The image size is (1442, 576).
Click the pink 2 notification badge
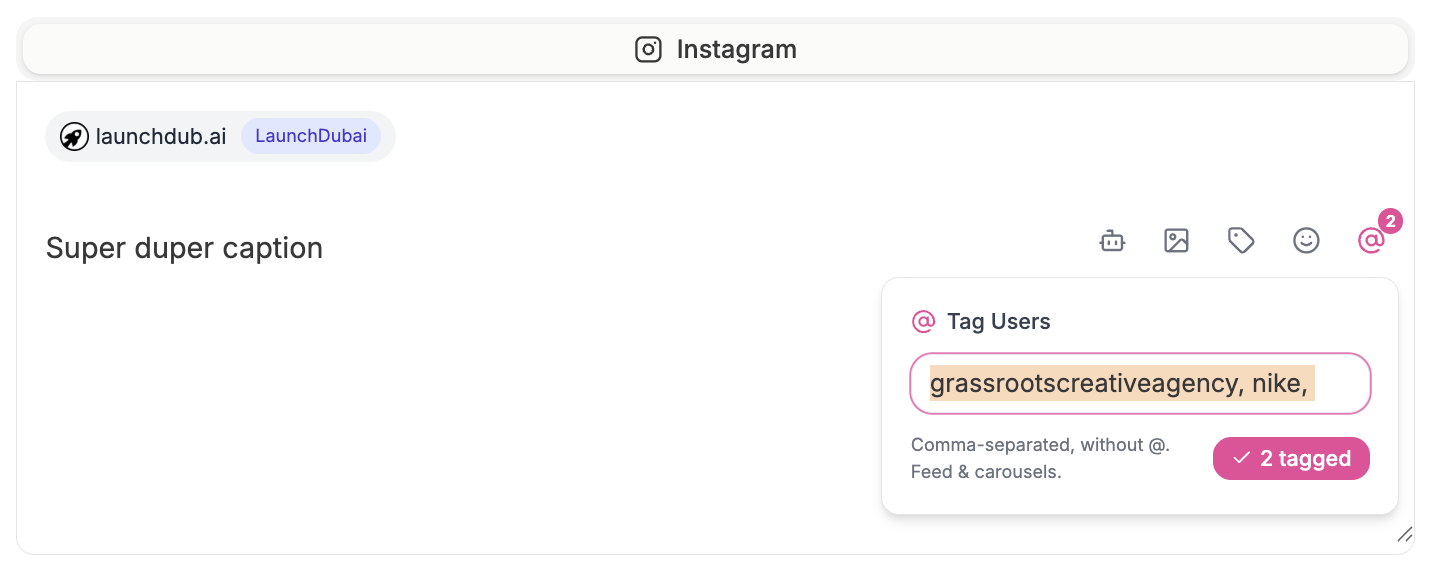(1391, 221)
